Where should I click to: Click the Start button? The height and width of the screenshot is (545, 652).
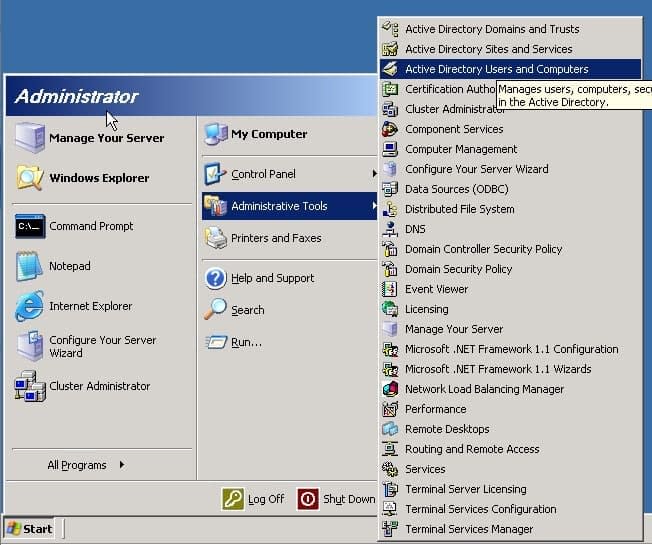tap(29, 529)
